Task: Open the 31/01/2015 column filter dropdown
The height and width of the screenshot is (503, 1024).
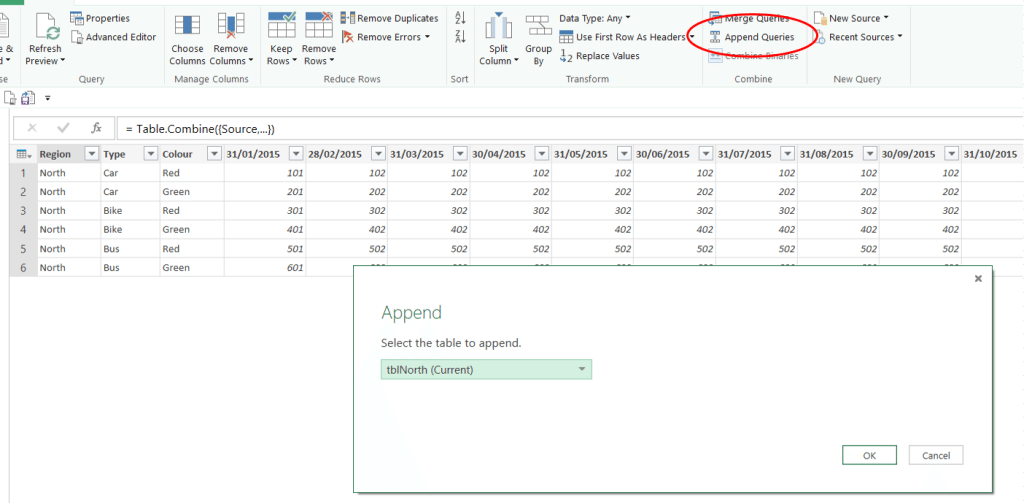Action: click(x=296, y=154)
